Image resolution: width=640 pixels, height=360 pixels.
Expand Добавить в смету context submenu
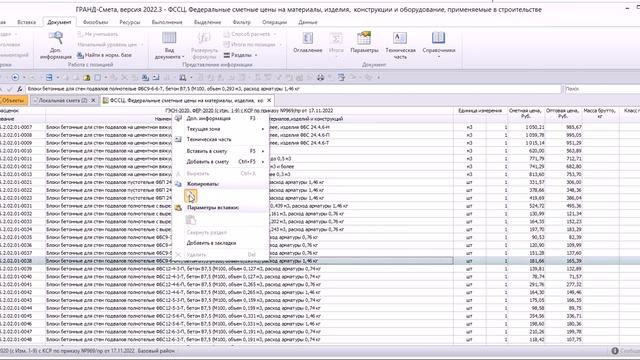(220, 162)
